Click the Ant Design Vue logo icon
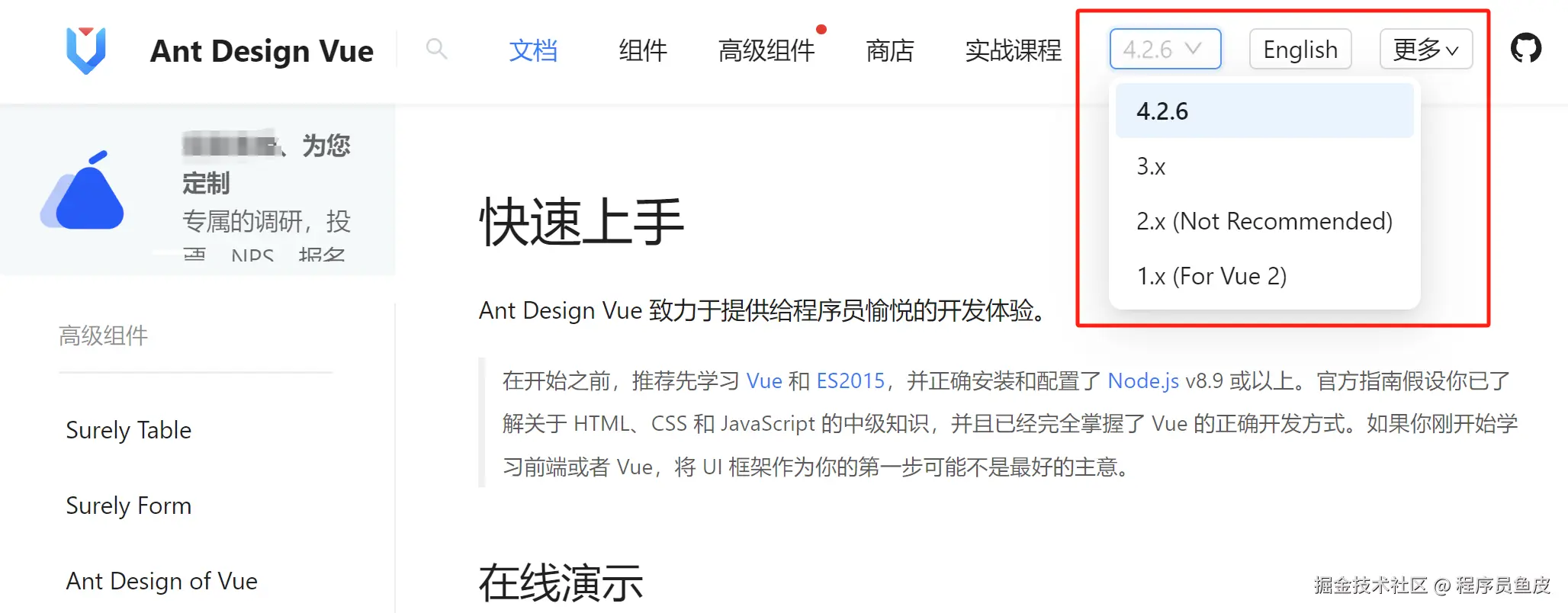The height and width of the screenshot is (613, 1568). click(85, 50)
